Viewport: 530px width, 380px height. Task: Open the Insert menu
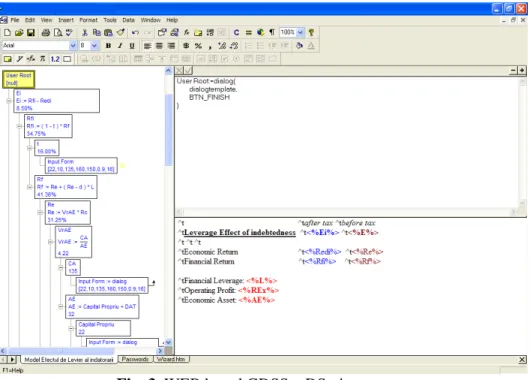coord(66,20)
